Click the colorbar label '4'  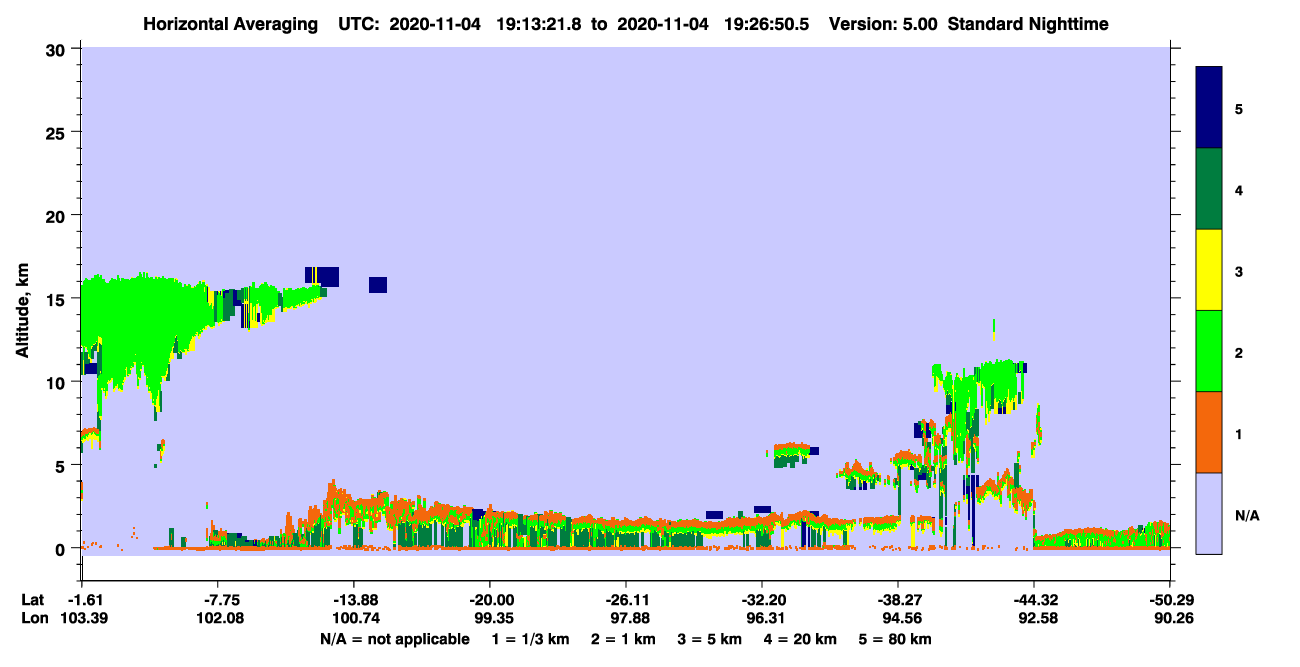click(x=1238, y=189)
